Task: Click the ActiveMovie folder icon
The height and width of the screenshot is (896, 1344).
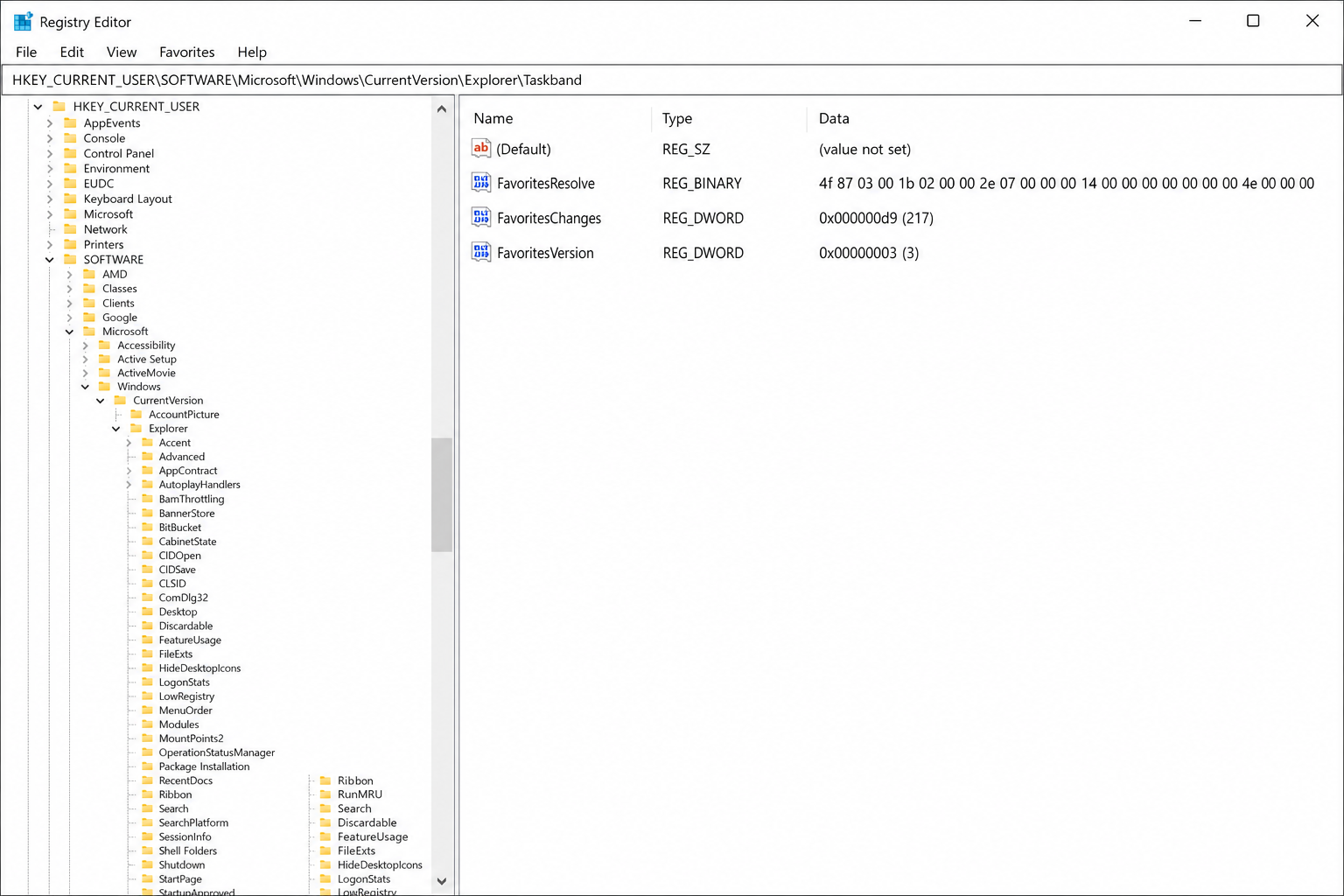Action: pos(105,373)
